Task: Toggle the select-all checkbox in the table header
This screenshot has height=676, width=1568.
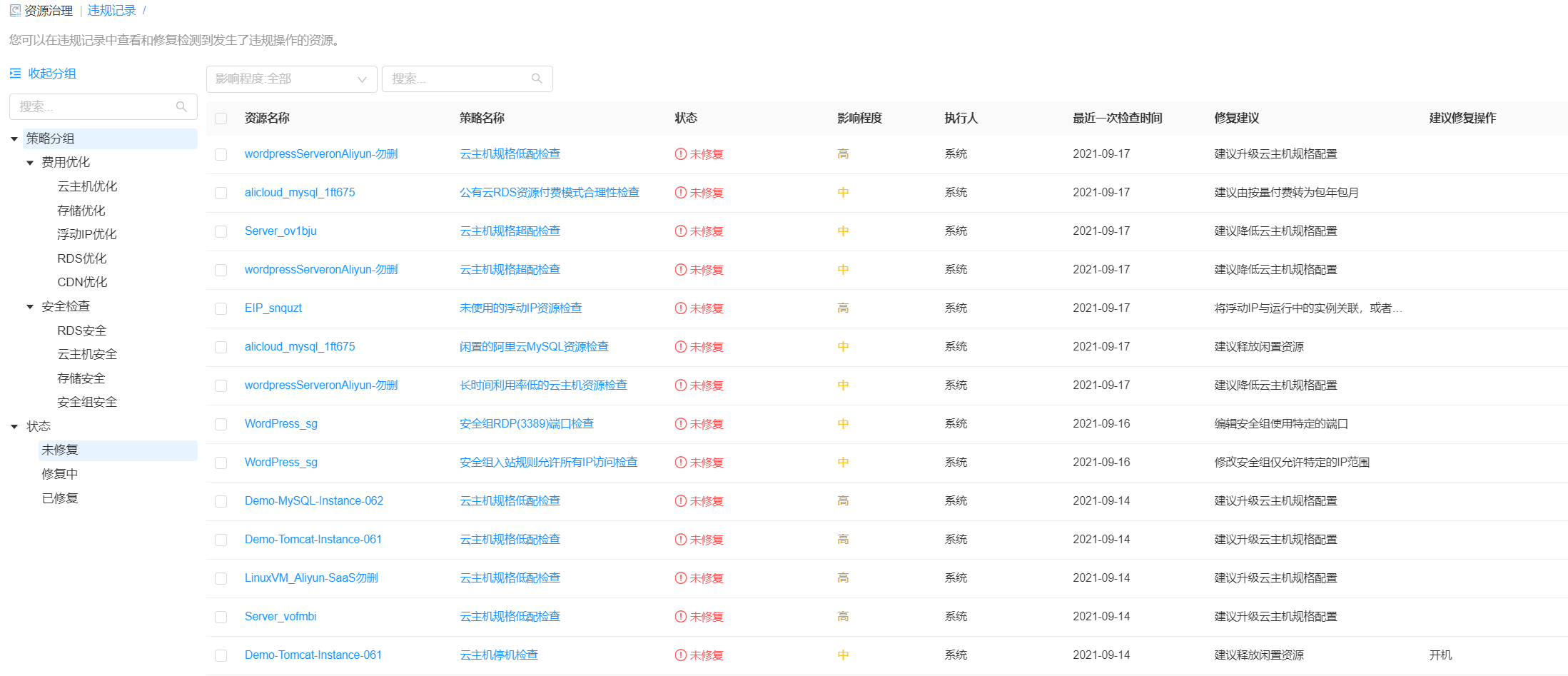Action: coord(221,118)
